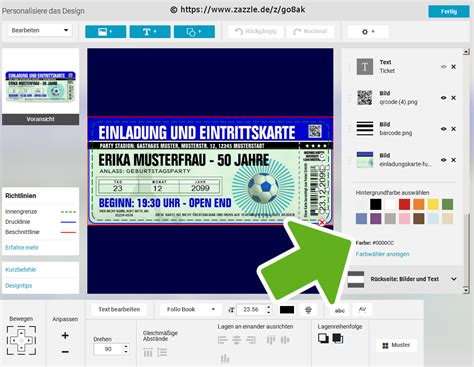Screen dimensions: 474x367
Task: Click the Anpassen minus icon
Action: pyautogui.click(x=65, y=352)
